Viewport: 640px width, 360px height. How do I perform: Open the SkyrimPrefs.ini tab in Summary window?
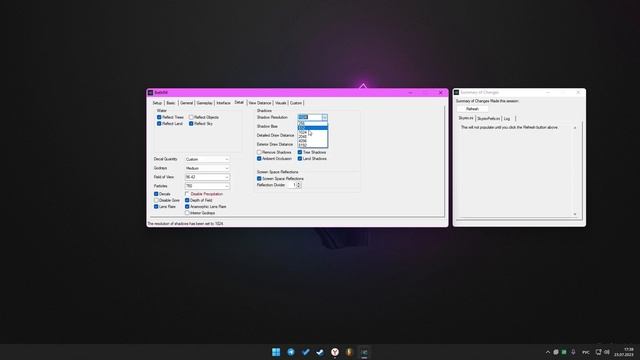pos(488,118)
